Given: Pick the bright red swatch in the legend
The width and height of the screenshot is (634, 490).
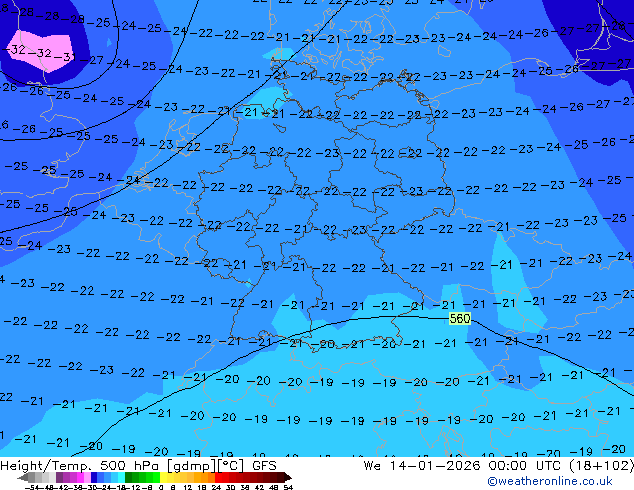Looking at the screenshot, I should [x=219, y=477].
